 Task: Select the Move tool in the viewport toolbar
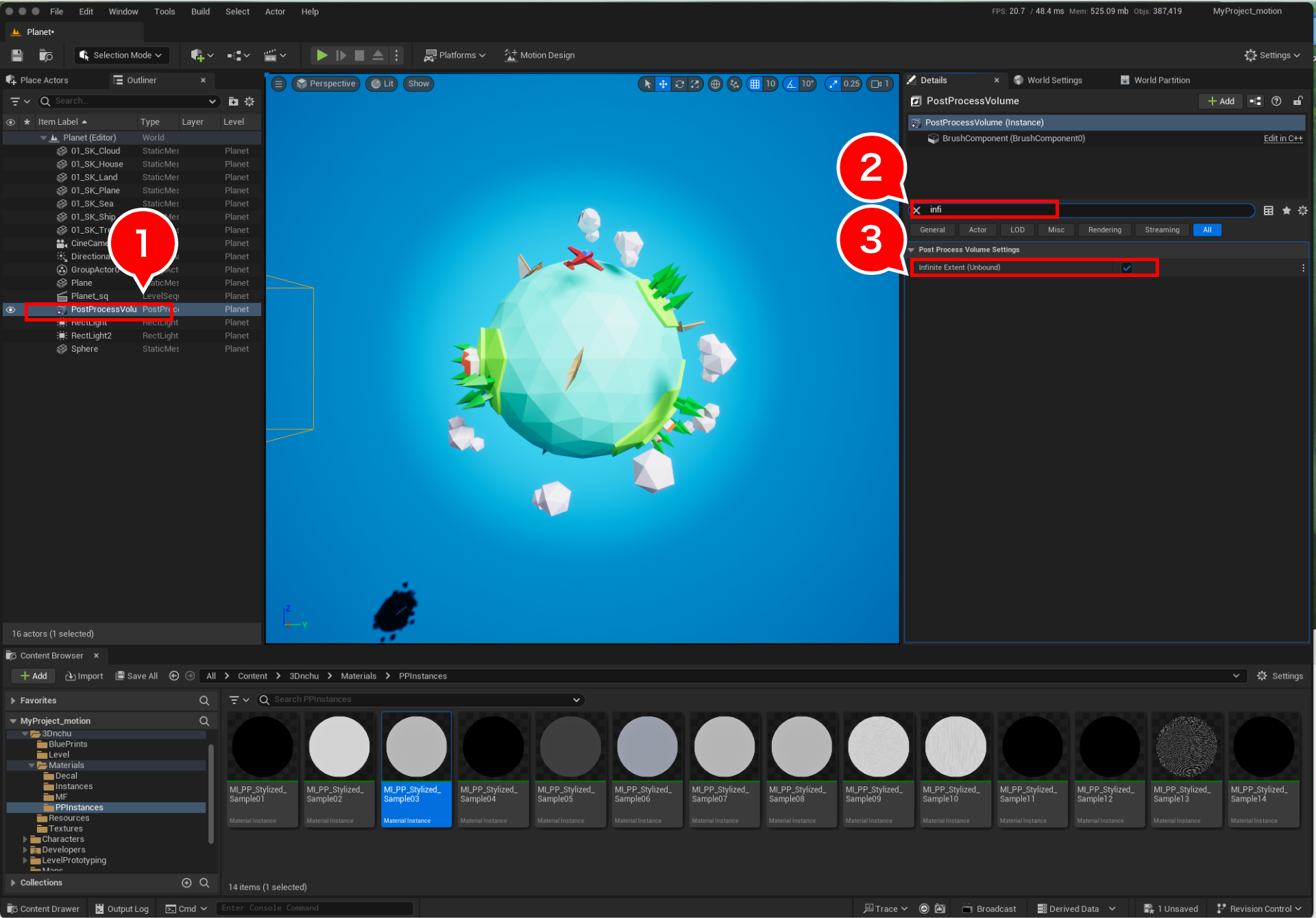coord(663,84)
